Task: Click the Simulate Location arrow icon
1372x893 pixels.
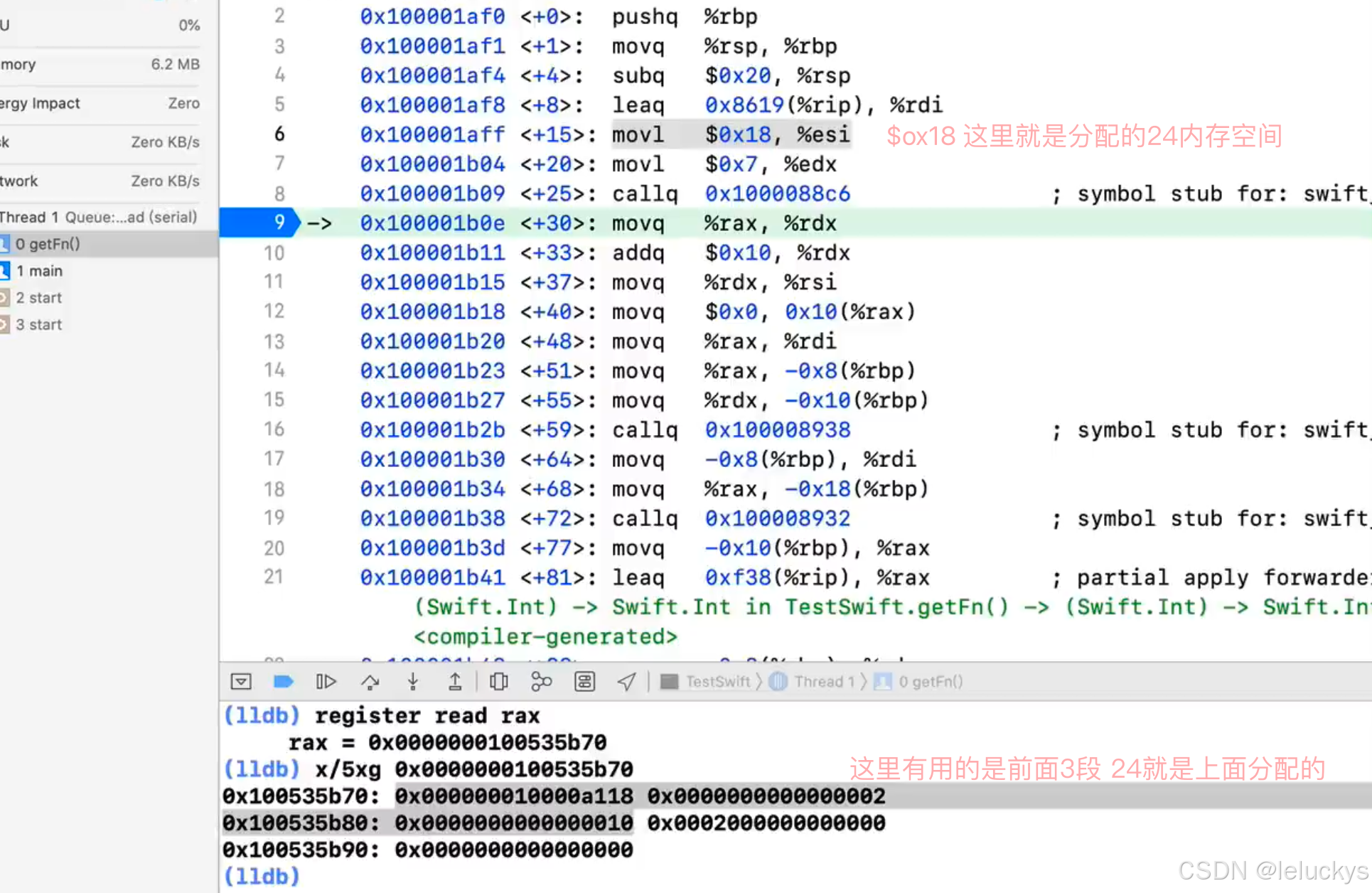Action: click(x=626, y=682)
